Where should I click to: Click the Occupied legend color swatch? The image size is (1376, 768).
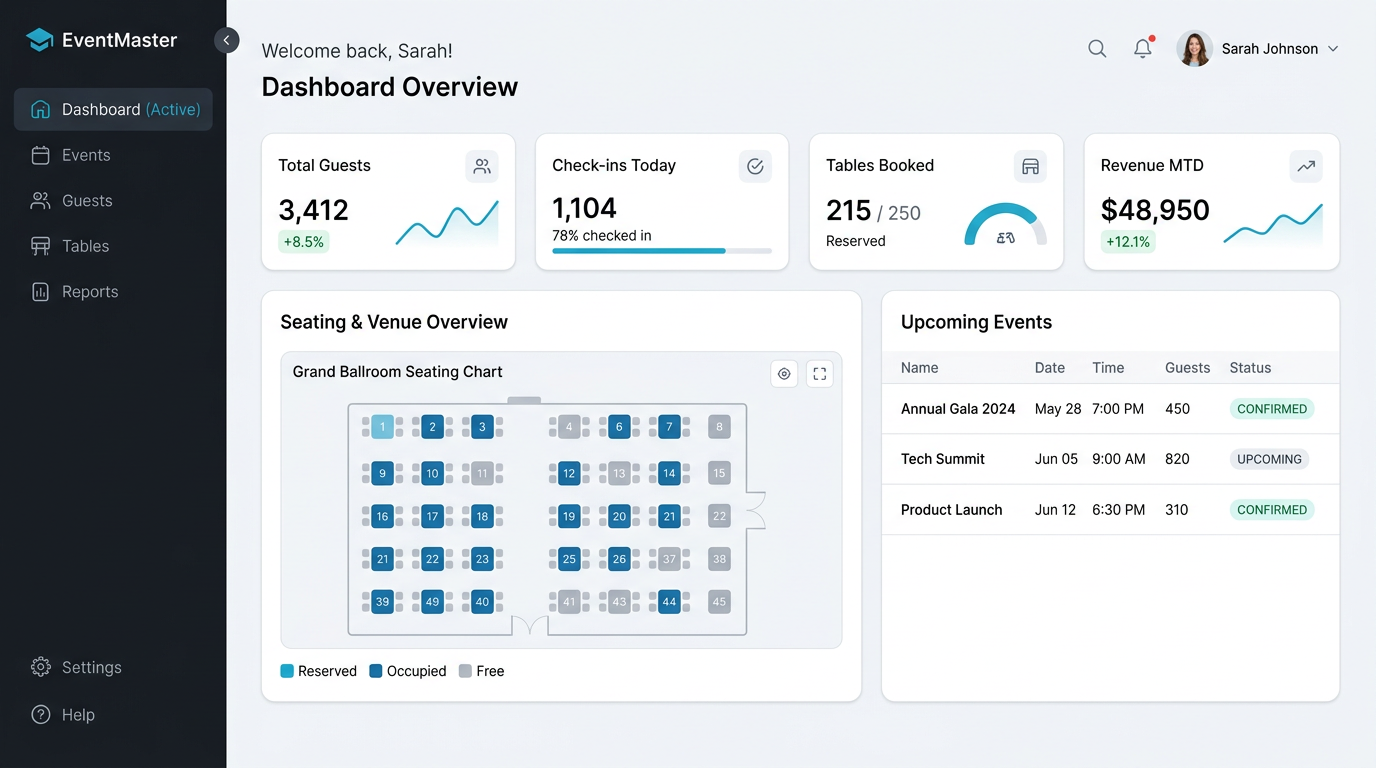coord(376,671)
